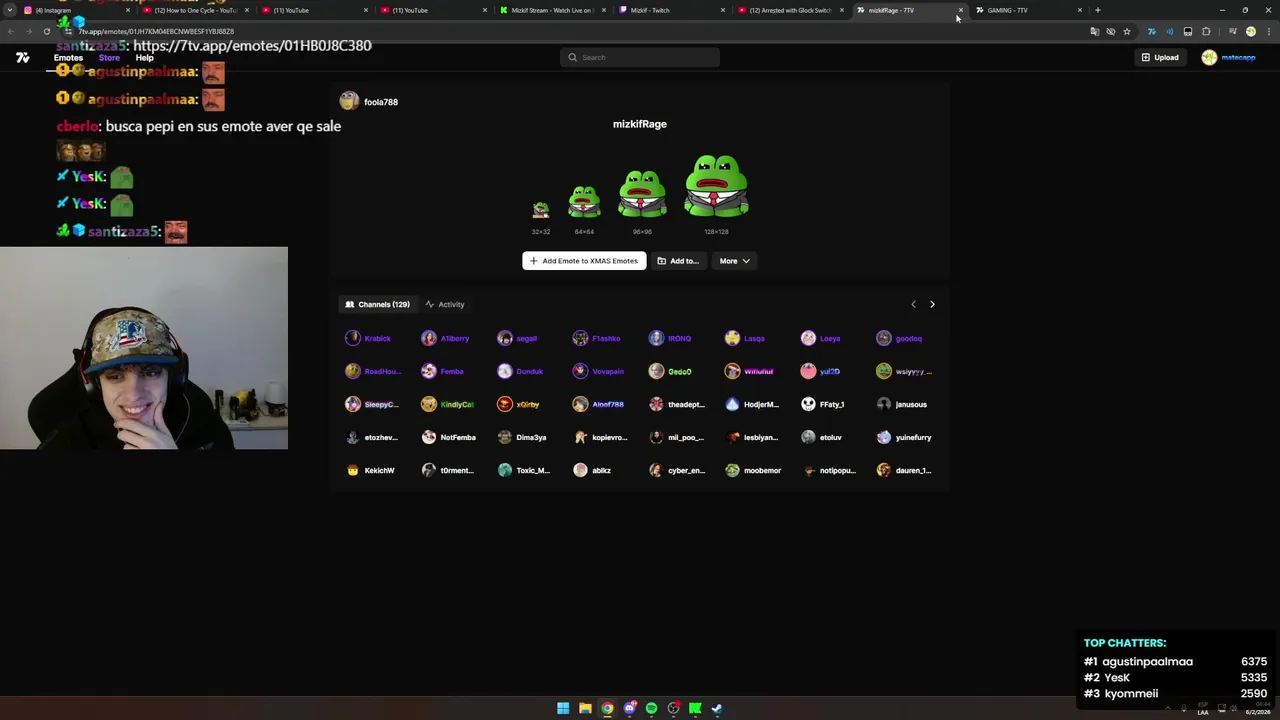Open ablkz channel entry
Screen dimensions: 1280x720
[592, 470]
